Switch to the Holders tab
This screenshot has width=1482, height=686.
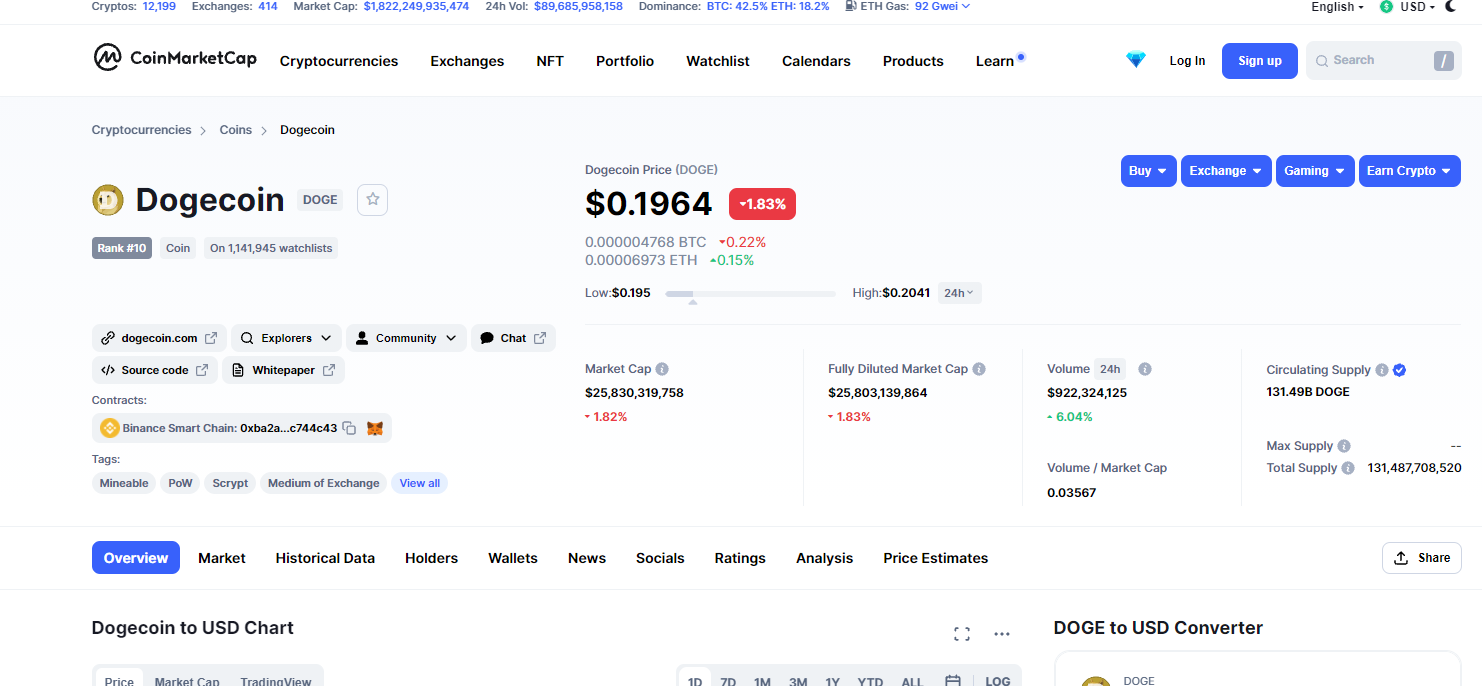[431, 558]
